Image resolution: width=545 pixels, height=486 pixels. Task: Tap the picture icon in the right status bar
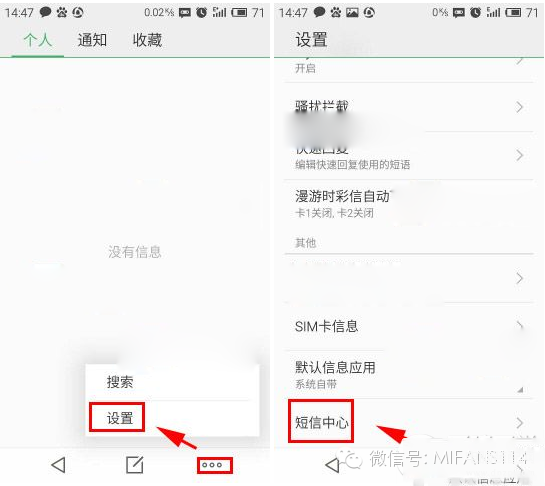coord(352,13)
